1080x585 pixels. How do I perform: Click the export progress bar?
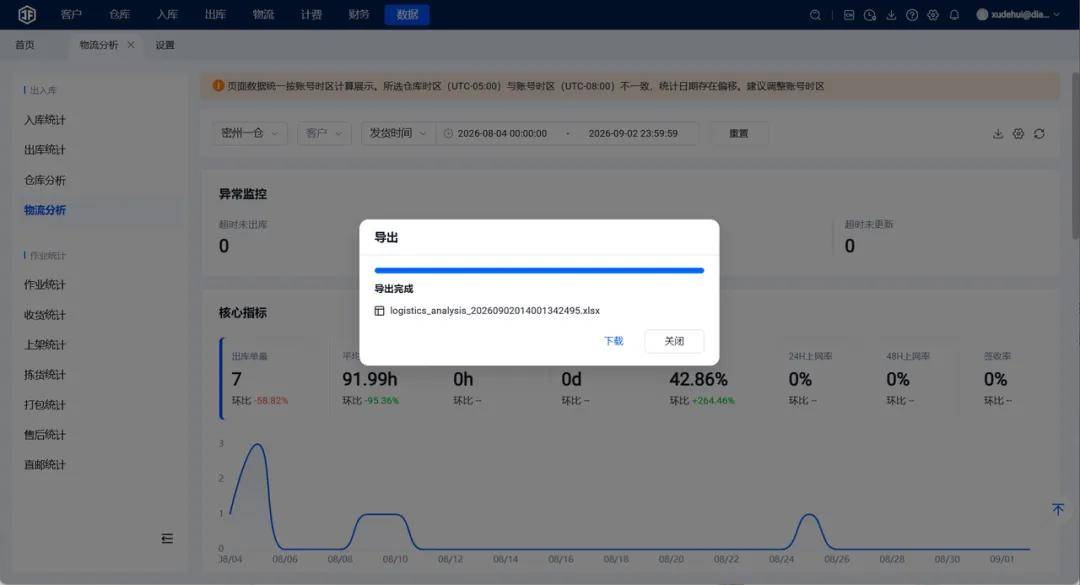pyautogui.click(x=539, y=271)
